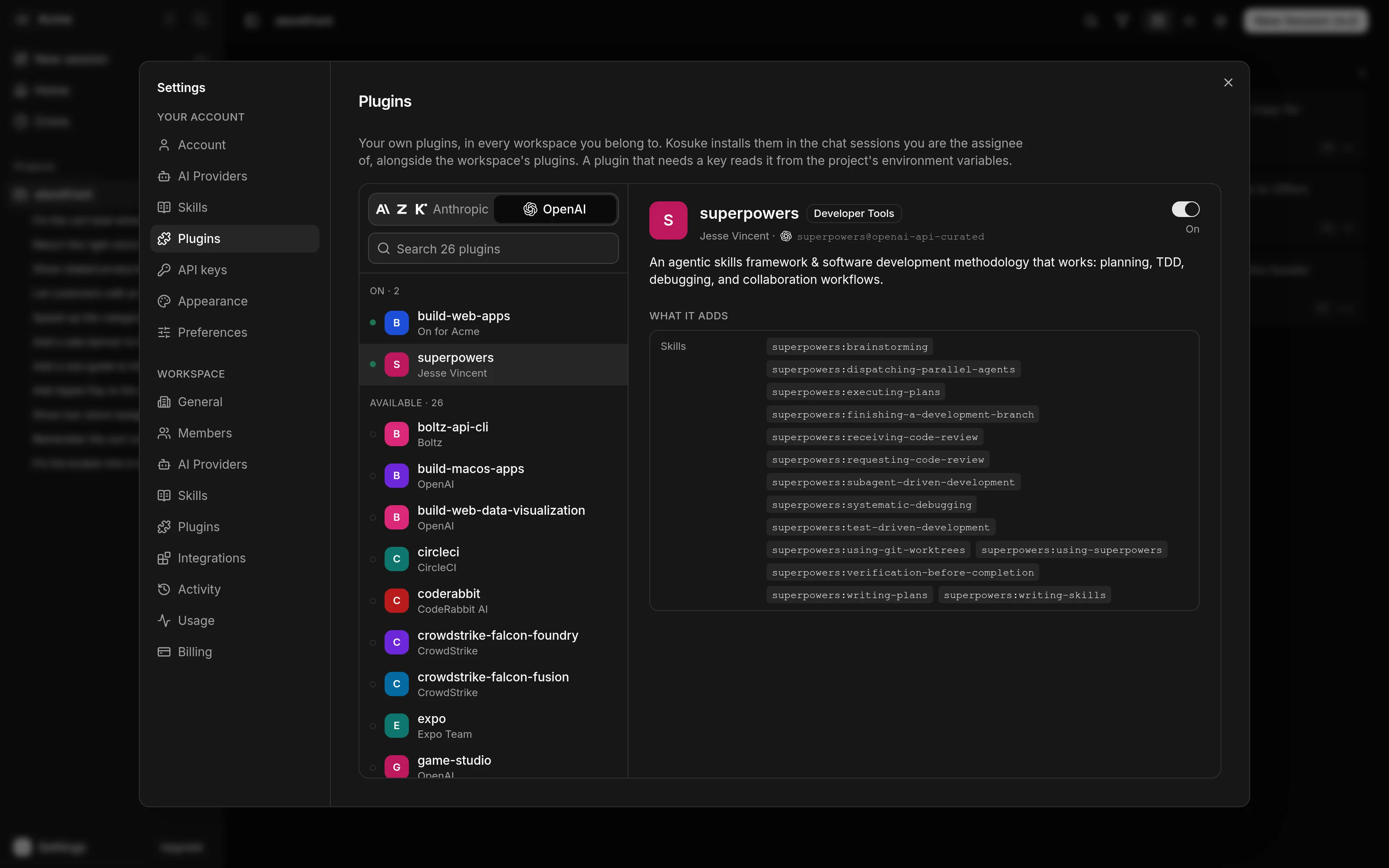Image resolution: width=1389 pixels, height=868 pixels.
Task: Toggle the superpowers plugin switch off
Action: pos(1185,209)
